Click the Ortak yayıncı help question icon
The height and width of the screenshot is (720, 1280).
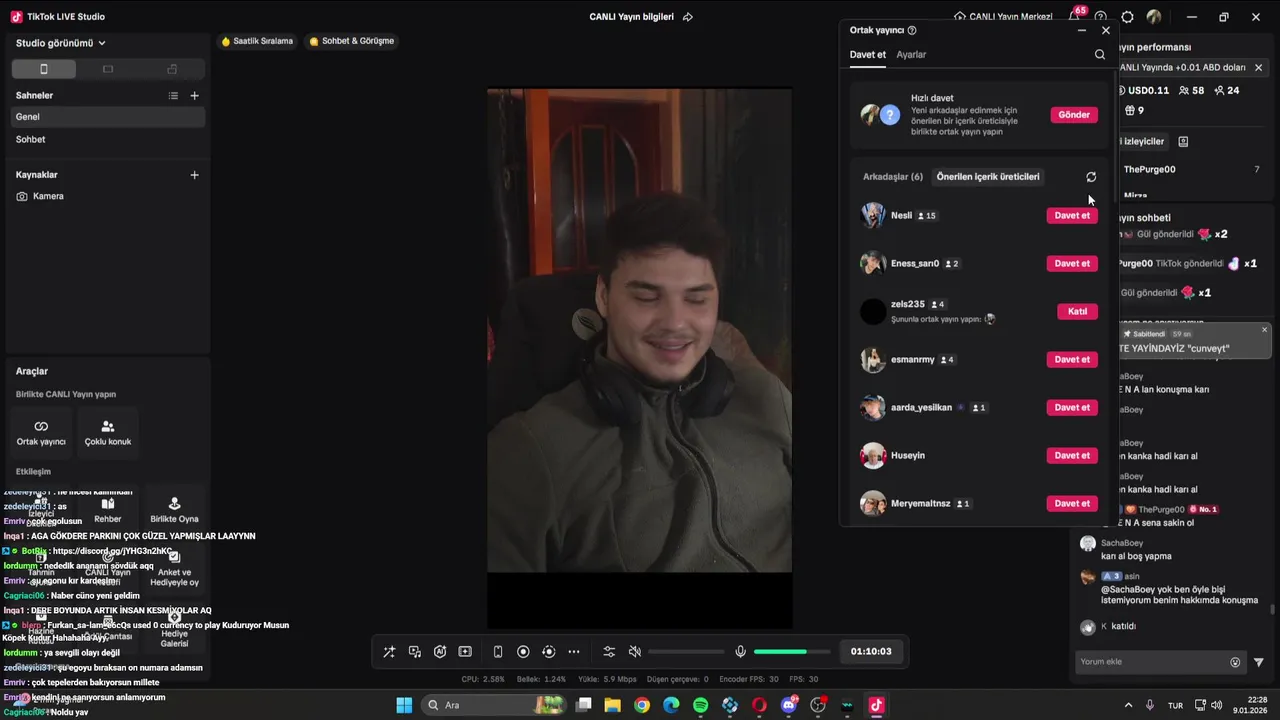912,31
